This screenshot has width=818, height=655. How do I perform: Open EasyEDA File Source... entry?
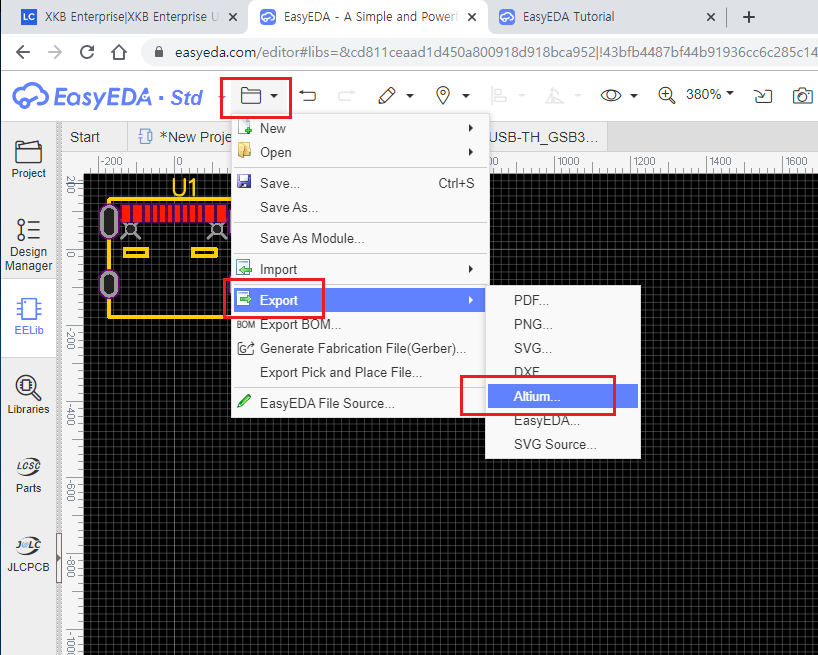(360, 403)
